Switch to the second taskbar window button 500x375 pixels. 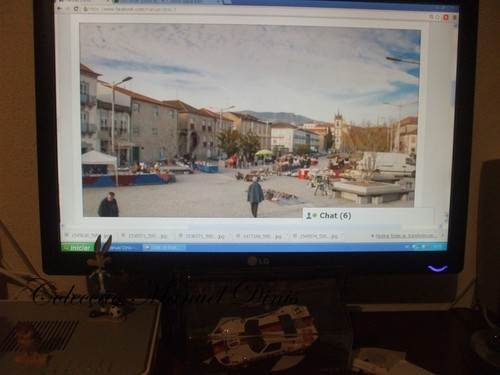click(164, 248)
